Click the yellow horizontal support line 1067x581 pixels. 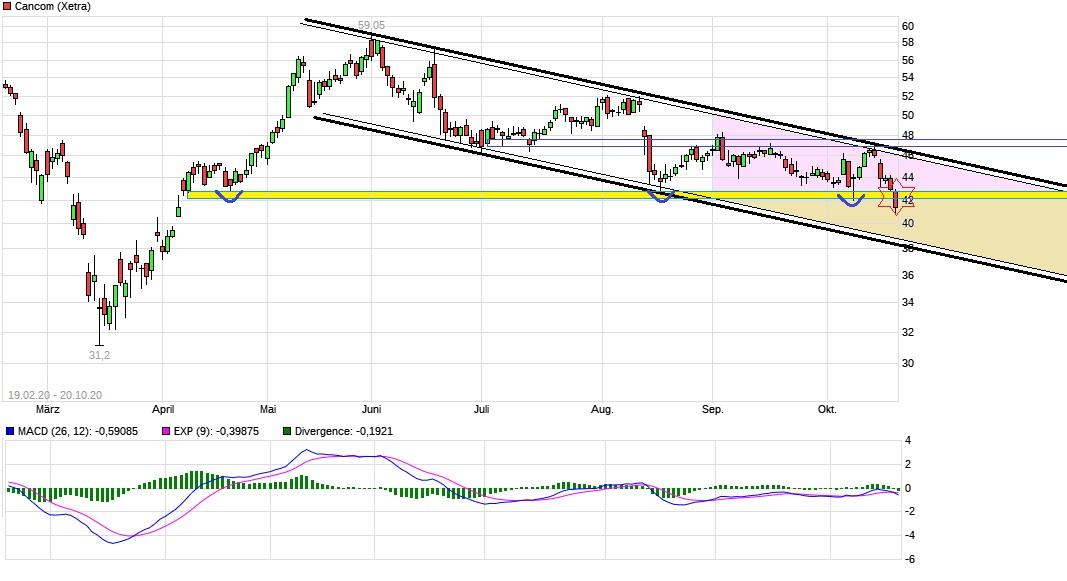[500, 196]
